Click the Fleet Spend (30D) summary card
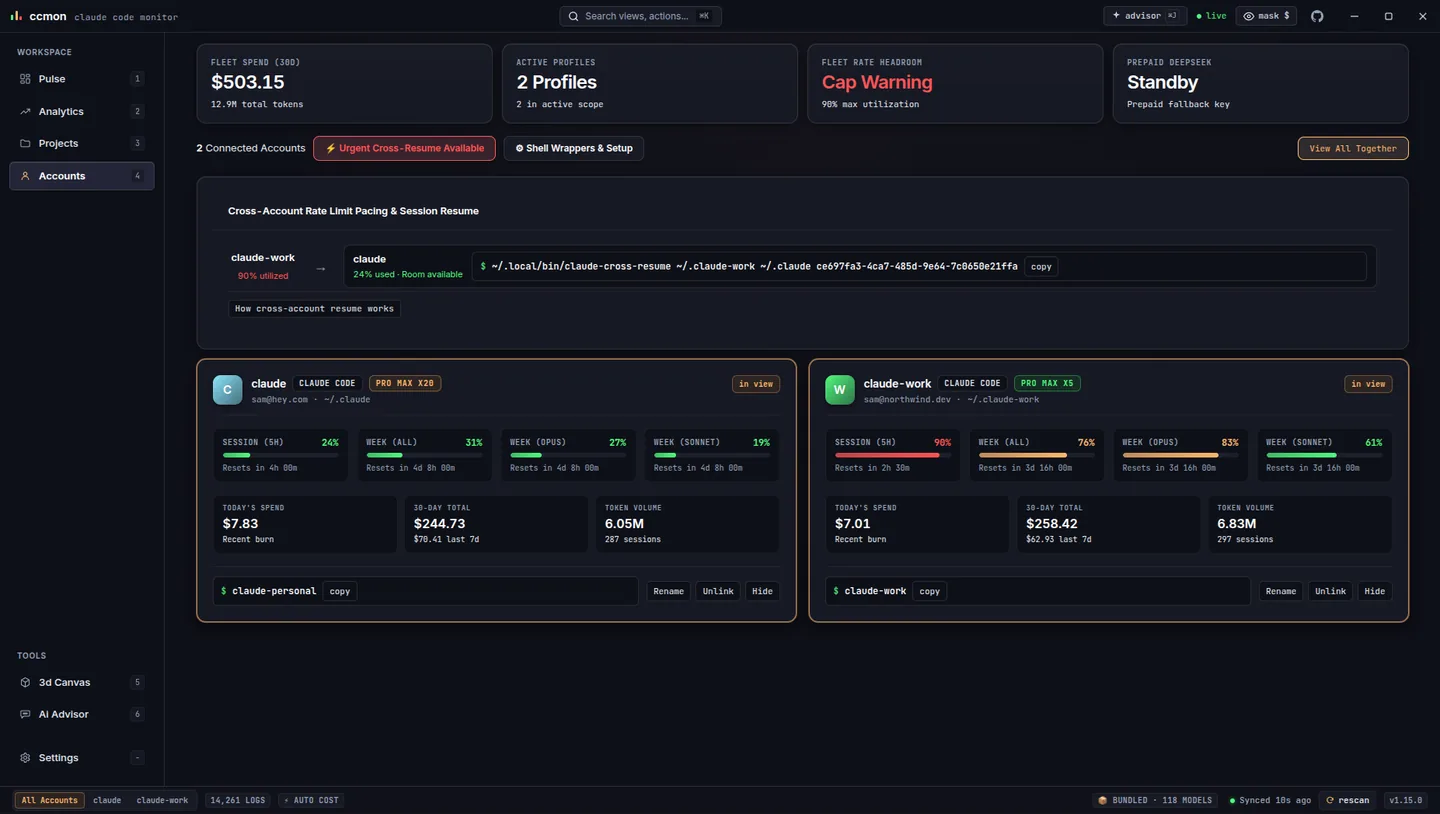This screenshot has height=814, width=1440. tap(345, 84)
